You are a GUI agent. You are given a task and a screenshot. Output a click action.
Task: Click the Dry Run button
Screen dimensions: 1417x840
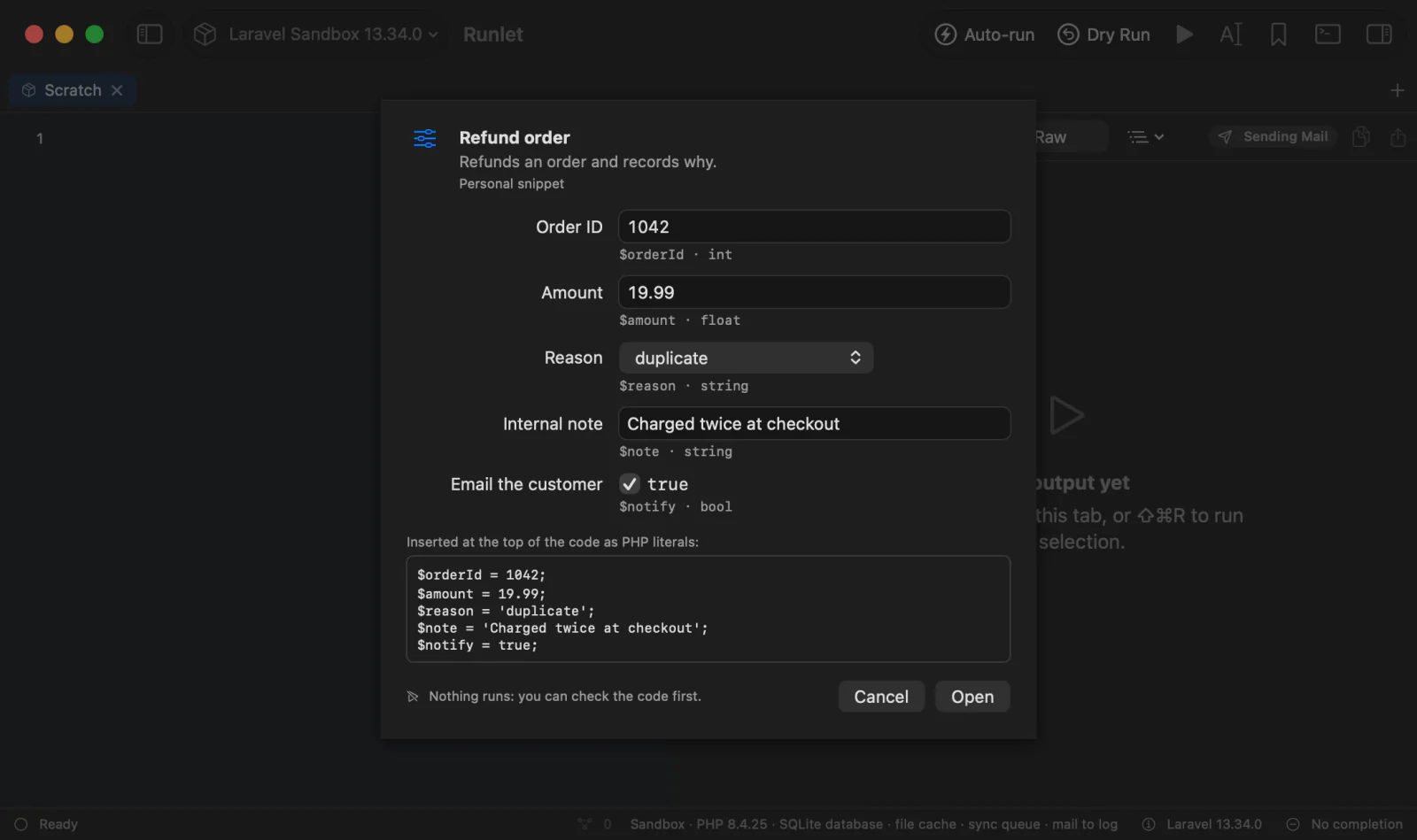click(x=1103, y=35)
